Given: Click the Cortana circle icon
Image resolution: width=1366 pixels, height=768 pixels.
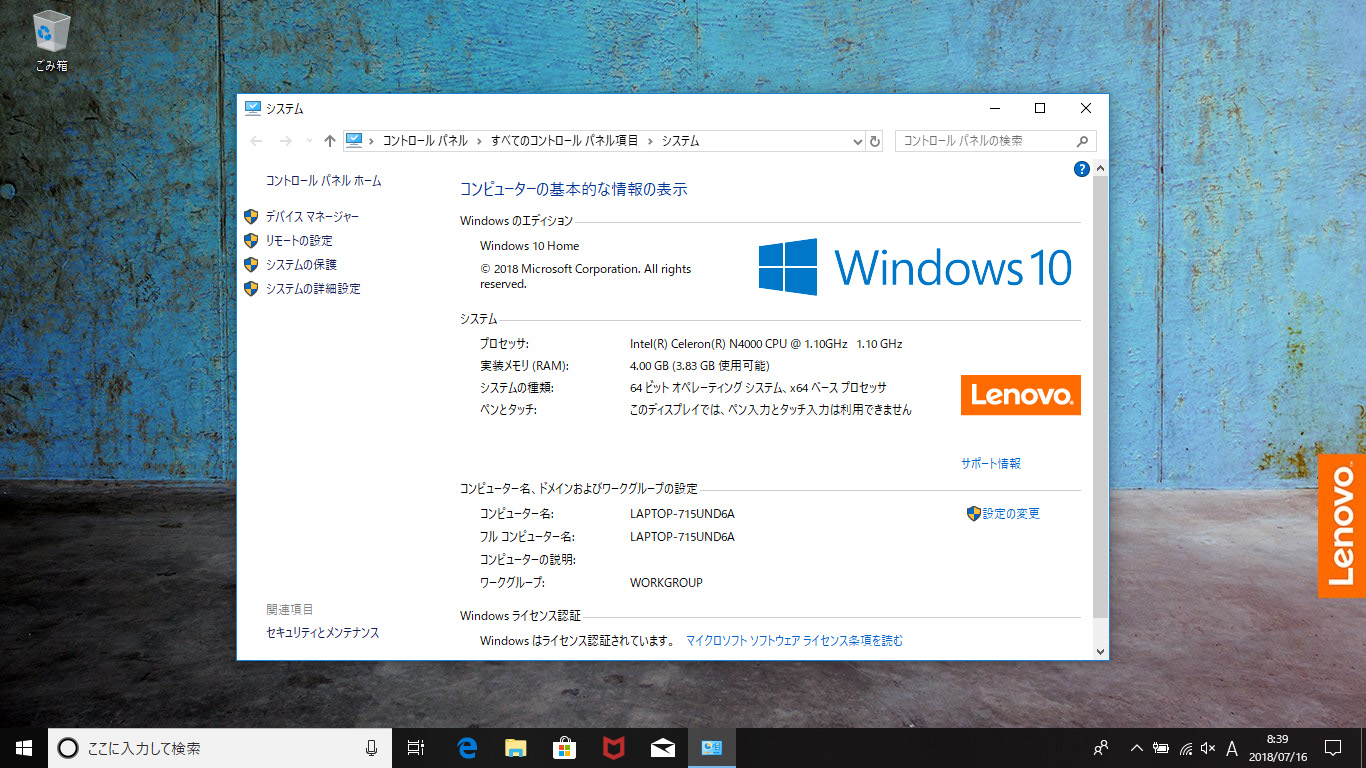Looking at the screenshot, I should coord(68,748).
